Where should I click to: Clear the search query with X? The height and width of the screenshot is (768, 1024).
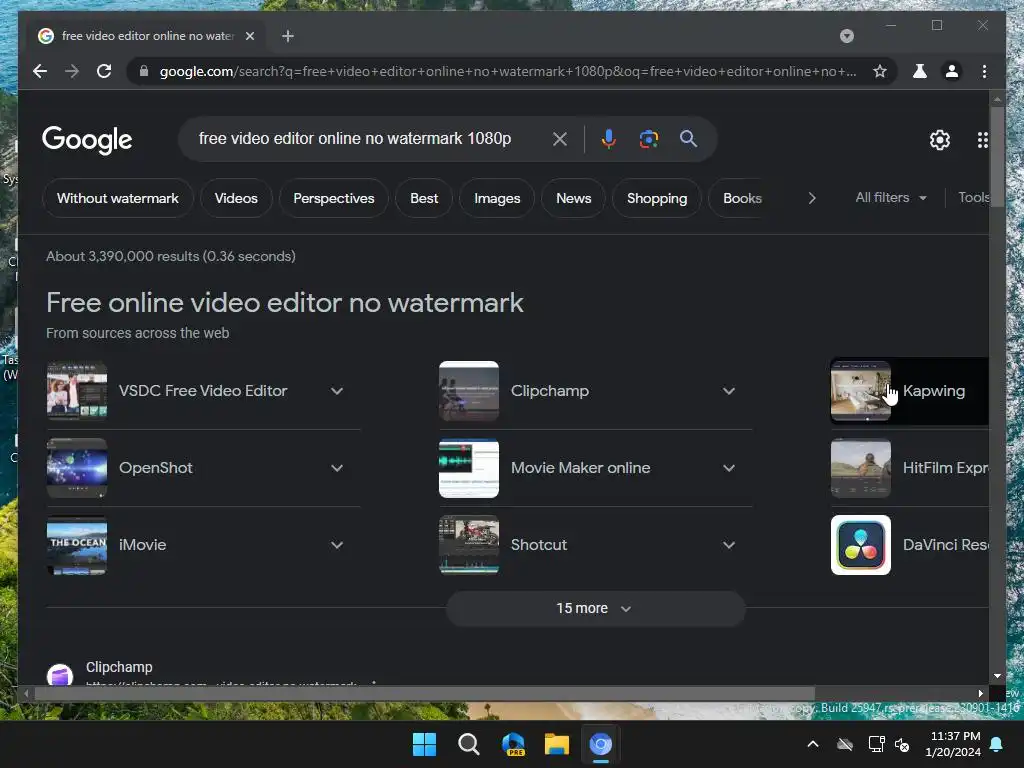point(560,138)
